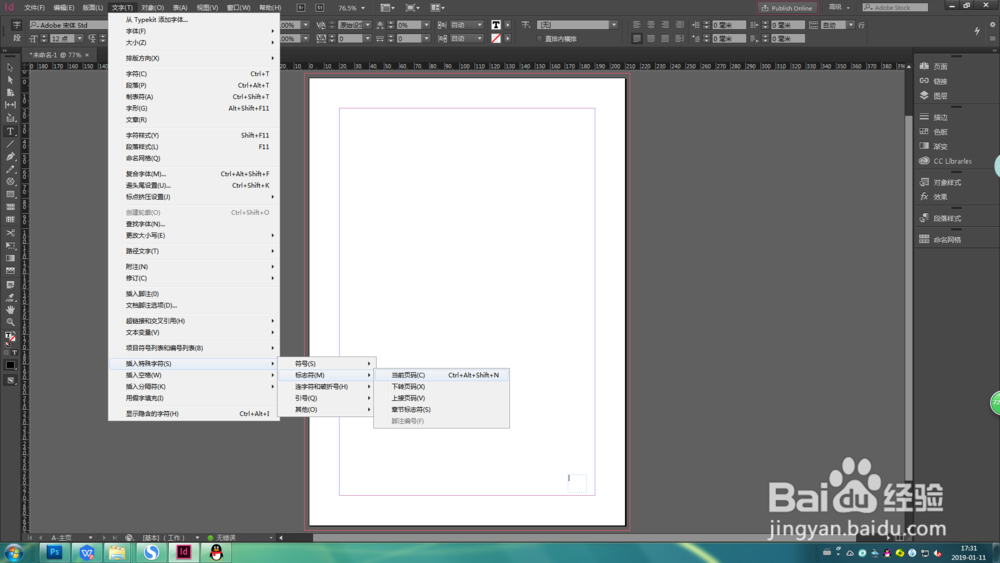1000x563 pixels.
Task: Toggle the 直排内横排 checkbox
Action: coord(540,39)
